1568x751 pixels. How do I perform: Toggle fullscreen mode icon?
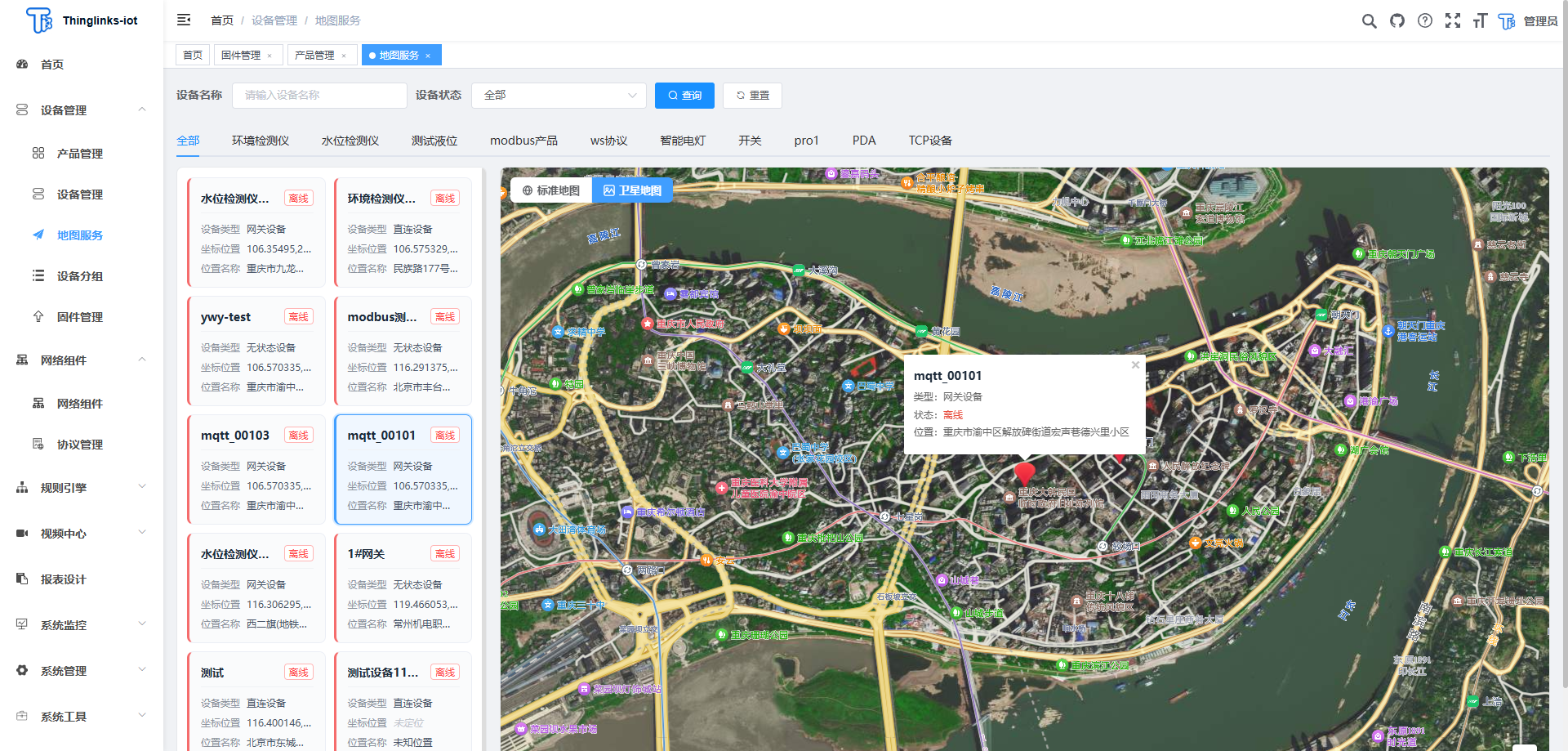(x=1453, y=21)
